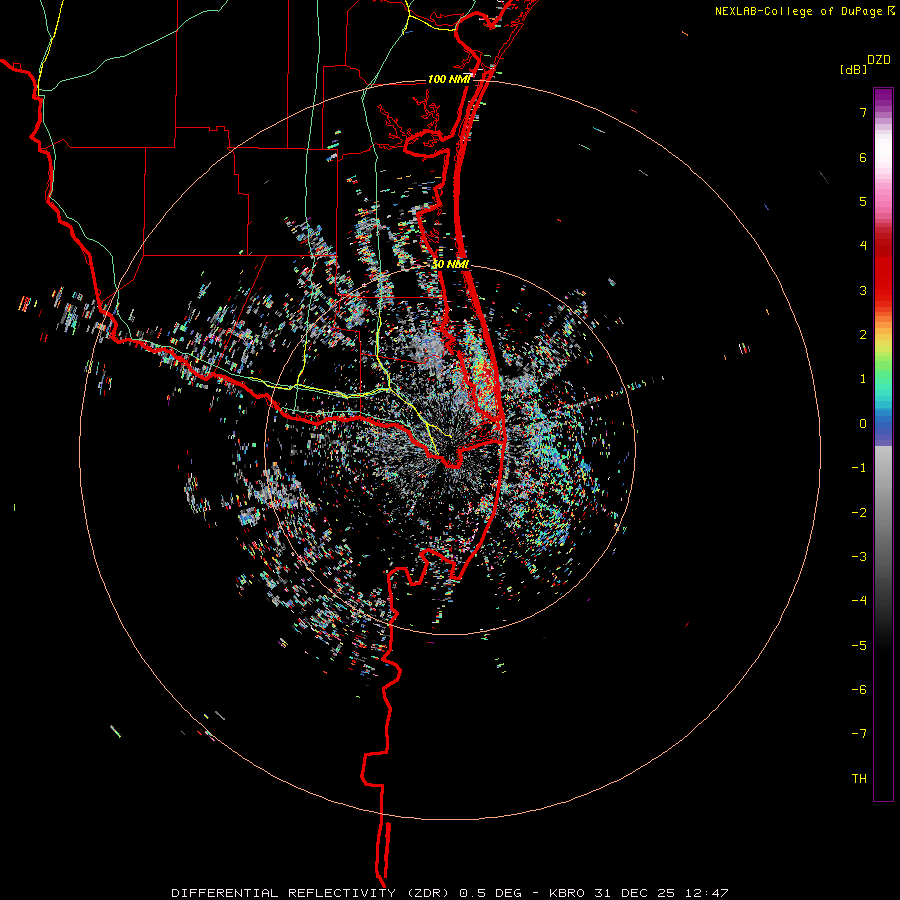Screen dimensions: 900x900
Task: Click the 1 value on color scale
Action: coord(863,379)
